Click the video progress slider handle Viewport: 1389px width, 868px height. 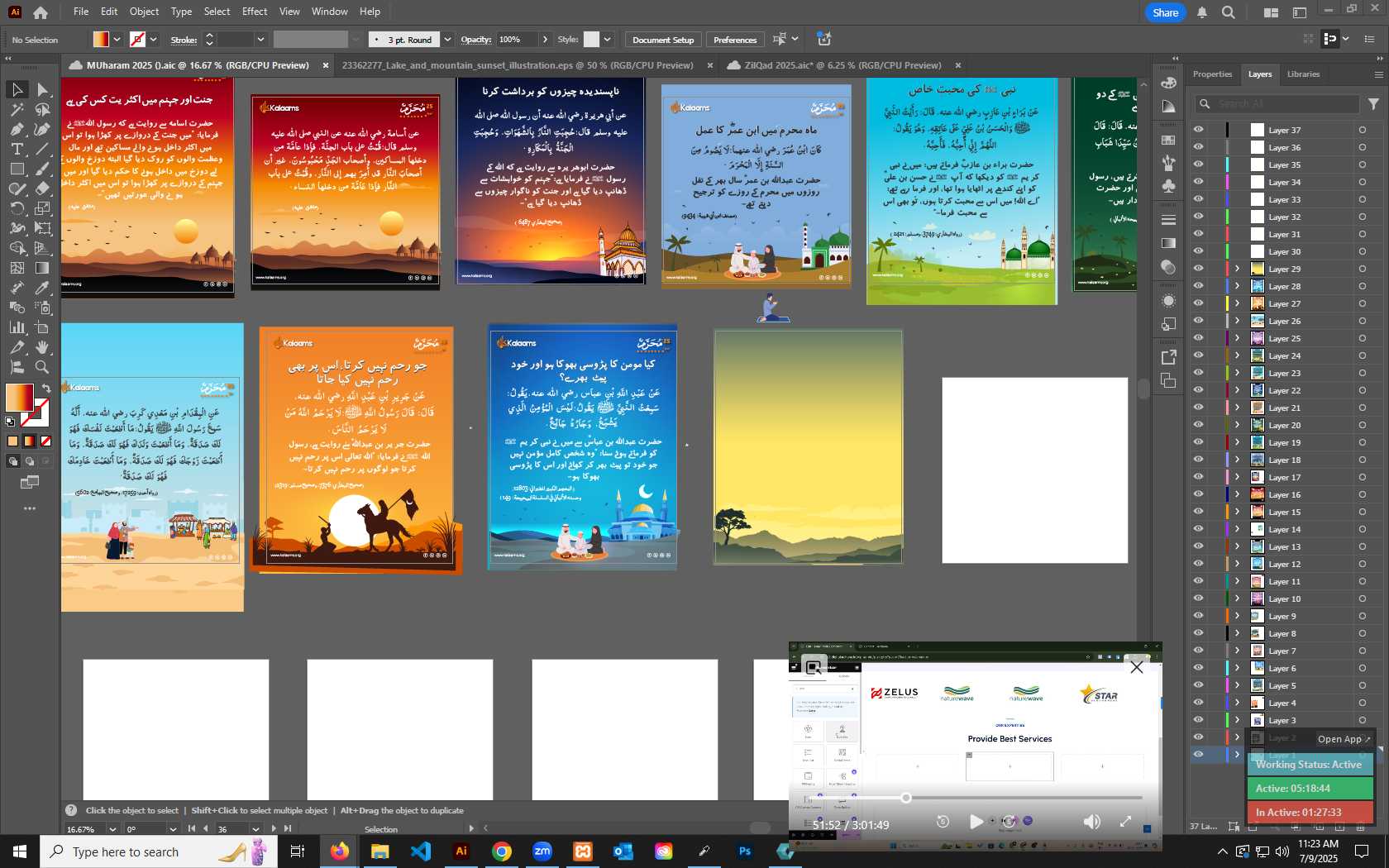point(906,798)
